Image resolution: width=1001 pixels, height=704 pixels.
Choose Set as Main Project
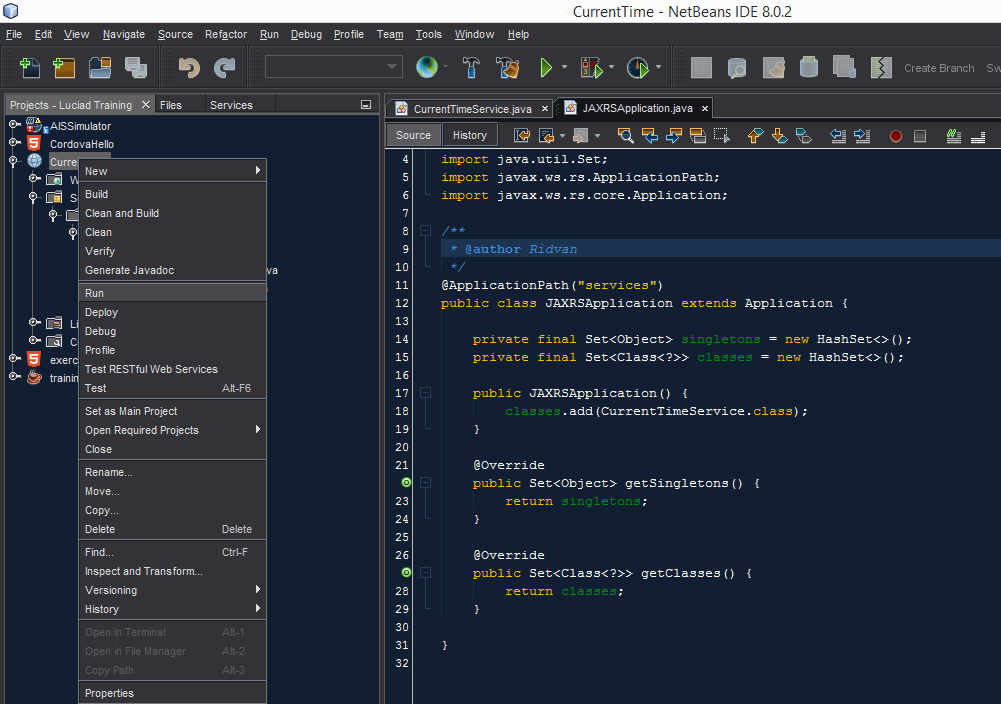[172, 411]
